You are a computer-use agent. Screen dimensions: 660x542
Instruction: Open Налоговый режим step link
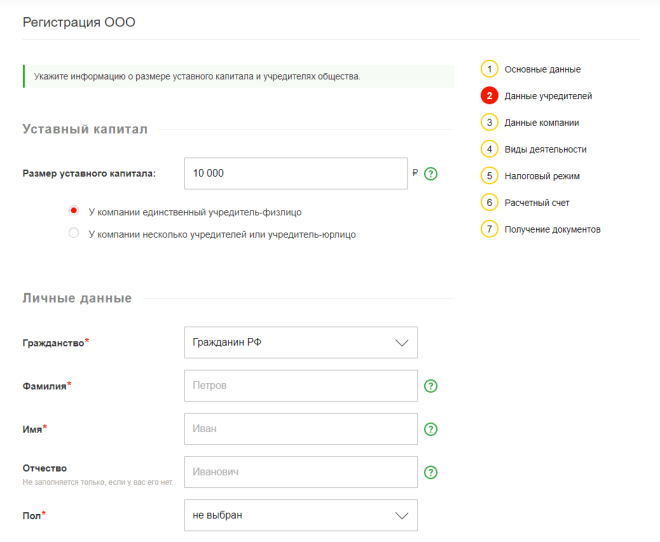coord(542,176)
